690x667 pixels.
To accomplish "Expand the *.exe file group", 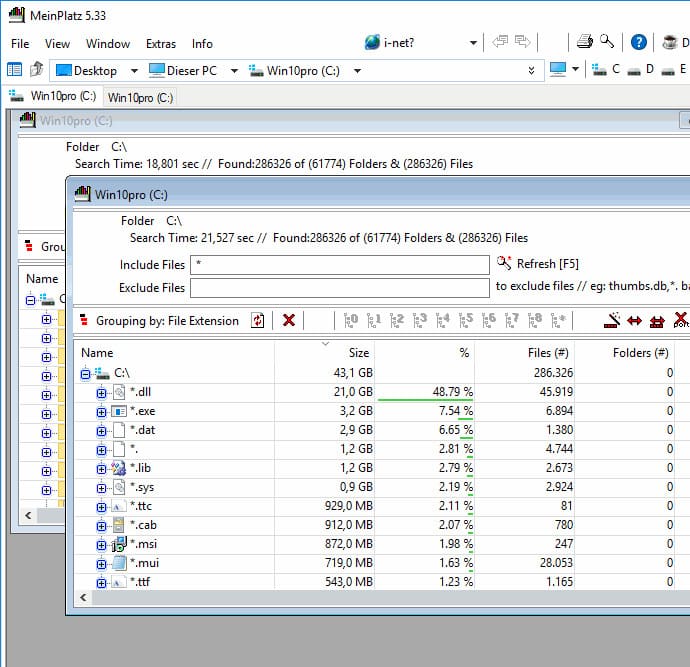I will 101,411.
